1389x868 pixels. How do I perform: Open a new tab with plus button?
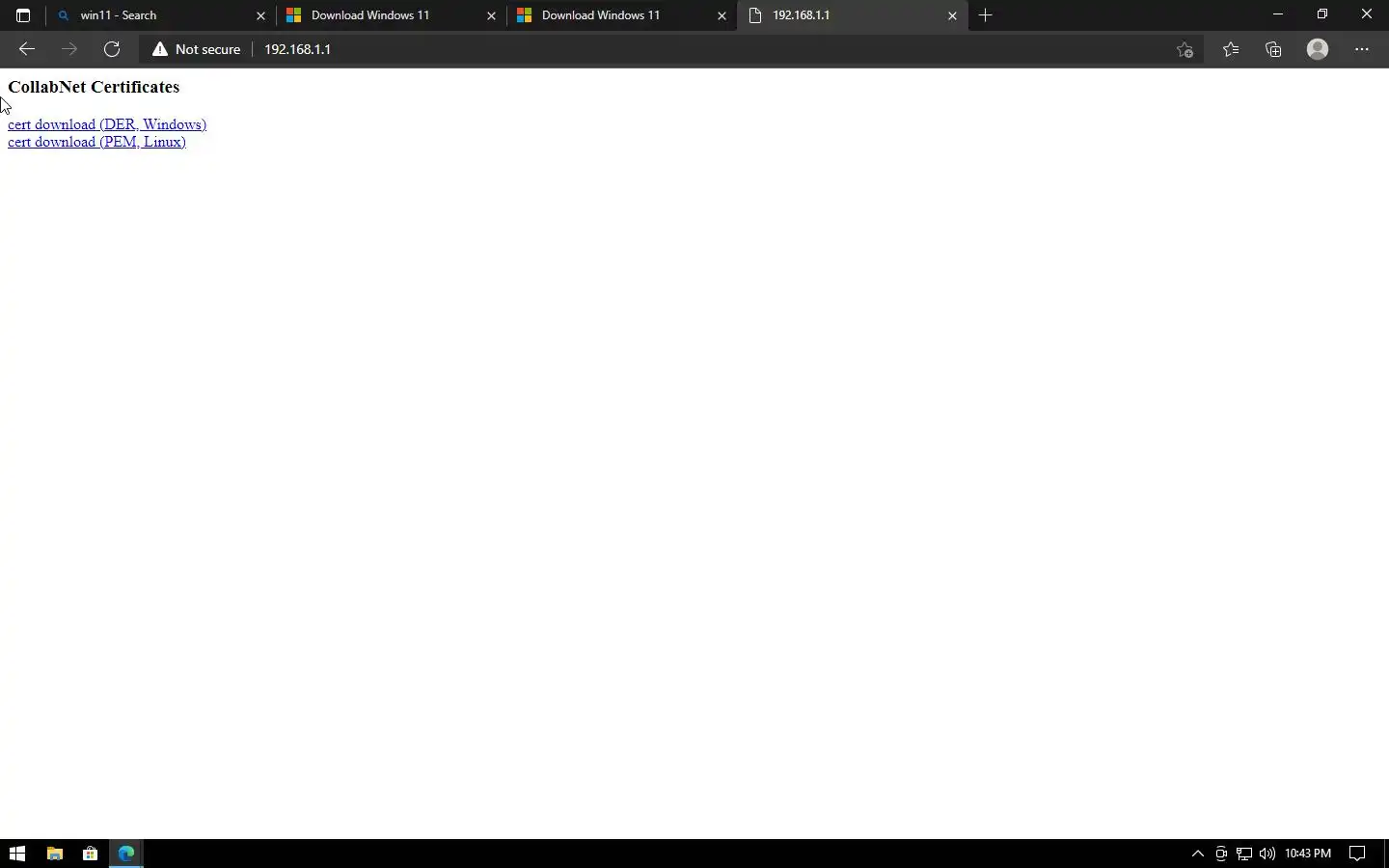click(x=985, y=15)
